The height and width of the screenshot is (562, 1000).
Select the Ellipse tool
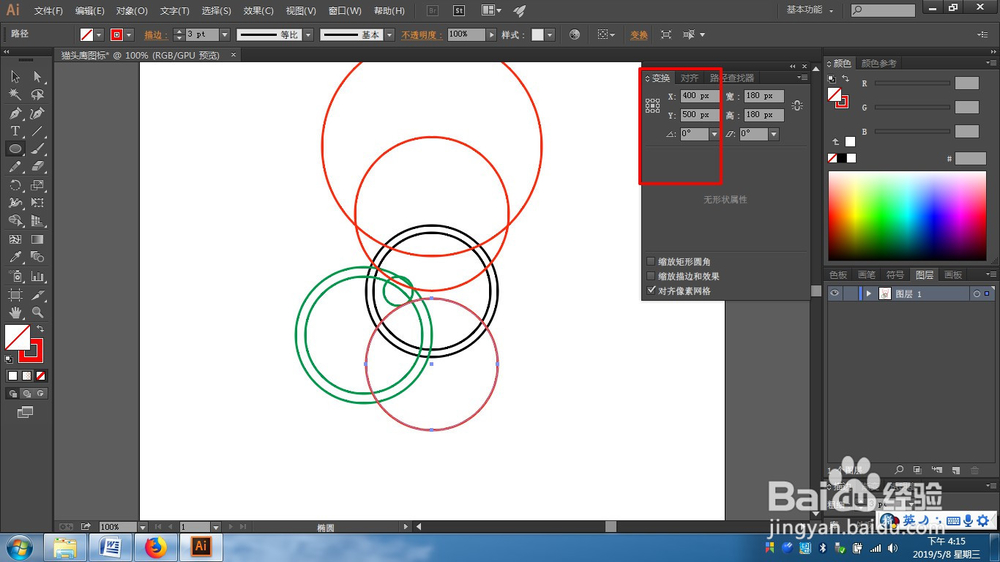click(x=15, y=149)
